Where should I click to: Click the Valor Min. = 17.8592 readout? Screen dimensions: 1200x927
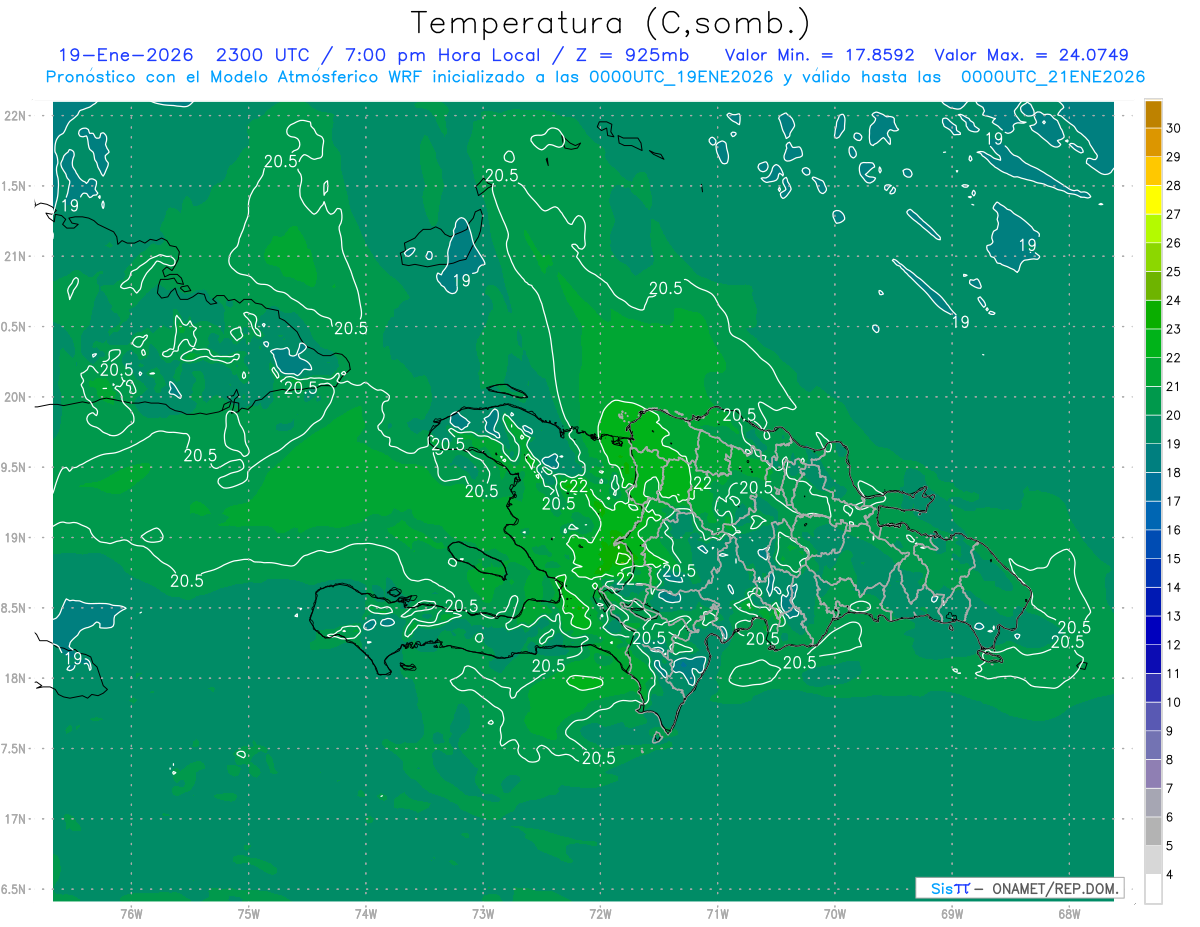(819, 55)
